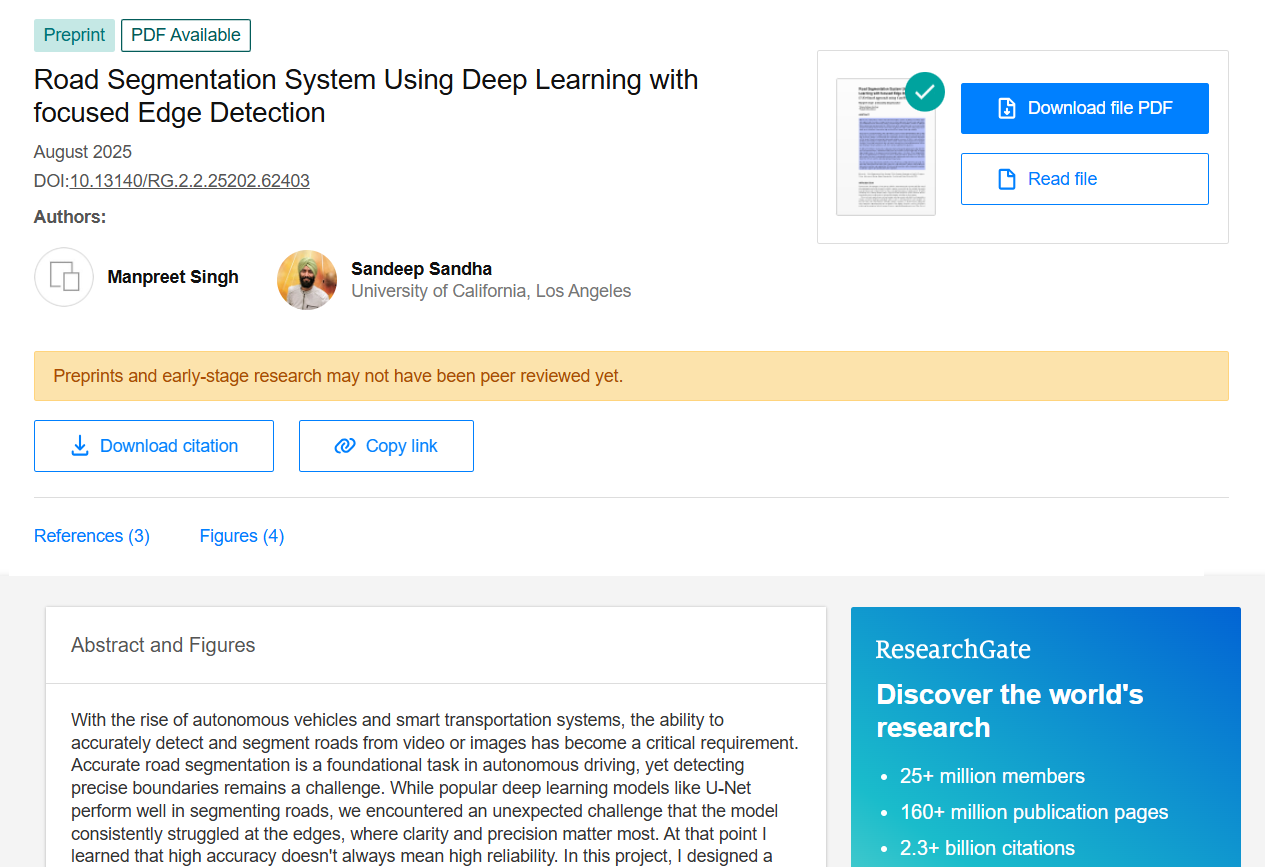Open author Manpreet Singh's name link

point(173,277)
